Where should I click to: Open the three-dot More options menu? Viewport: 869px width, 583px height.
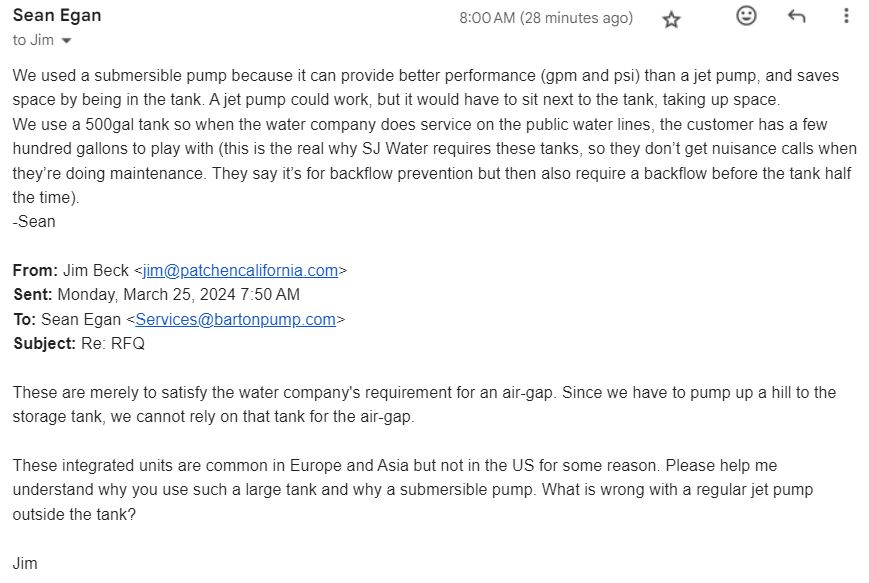click(x=846, y=16)
